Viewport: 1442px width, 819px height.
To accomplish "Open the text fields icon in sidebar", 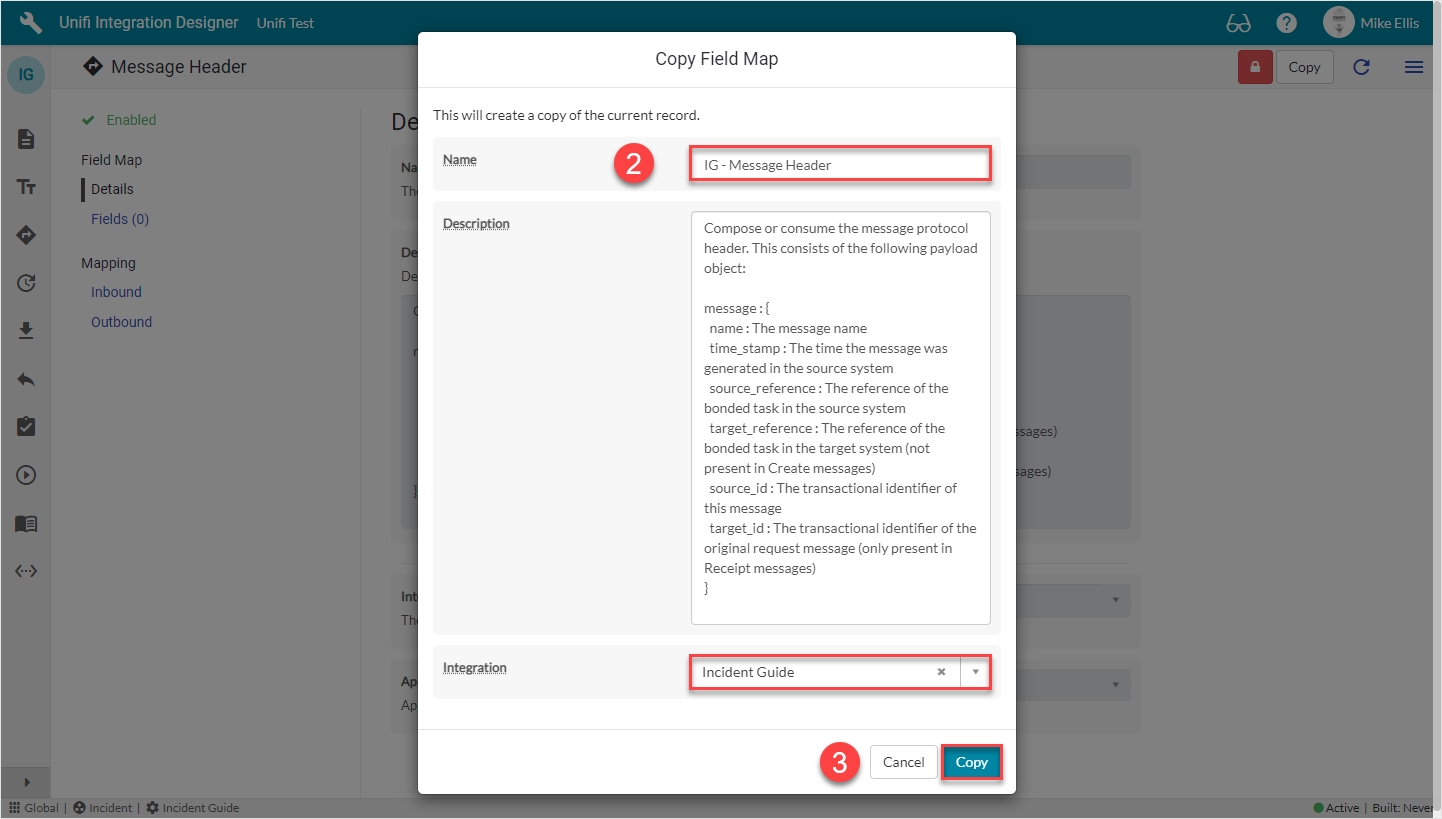I will tap(26, 187).
